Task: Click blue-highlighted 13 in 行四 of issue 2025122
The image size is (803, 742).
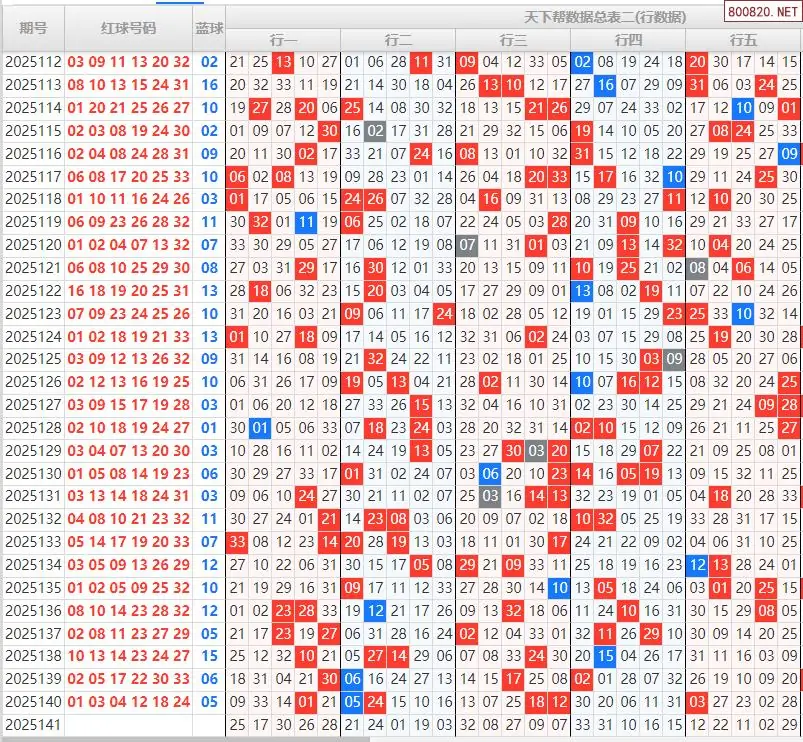Action: [x=582, y=290]
